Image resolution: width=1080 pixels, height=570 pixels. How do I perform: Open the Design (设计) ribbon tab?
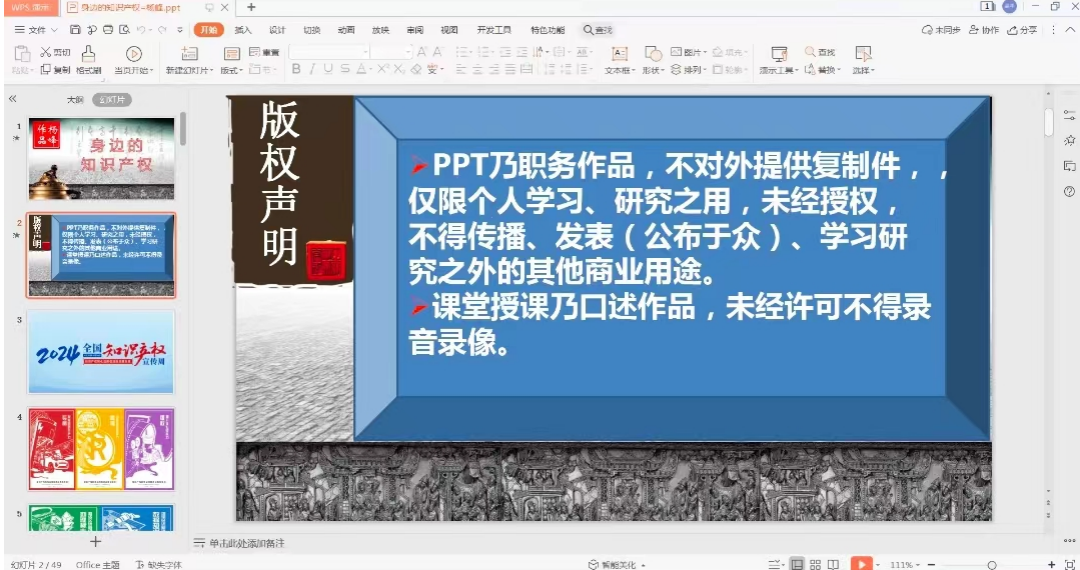click(277, 30)
